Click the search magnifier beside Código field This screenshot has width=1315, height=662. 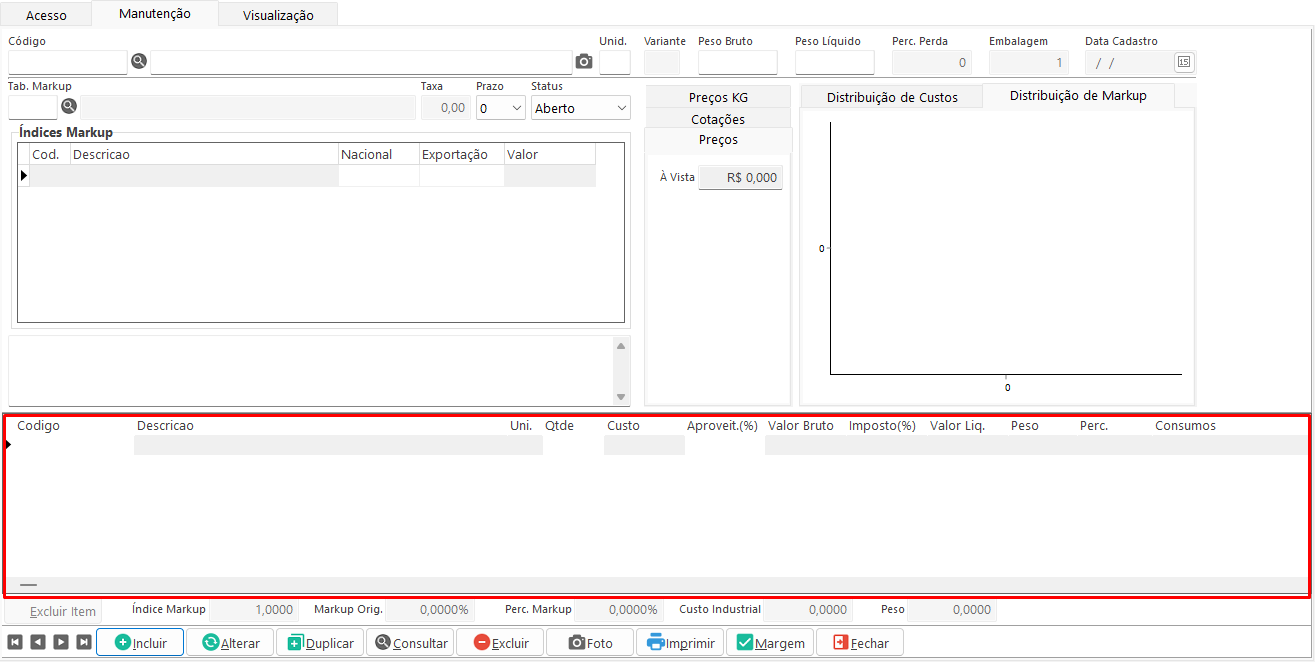[139, 62]
